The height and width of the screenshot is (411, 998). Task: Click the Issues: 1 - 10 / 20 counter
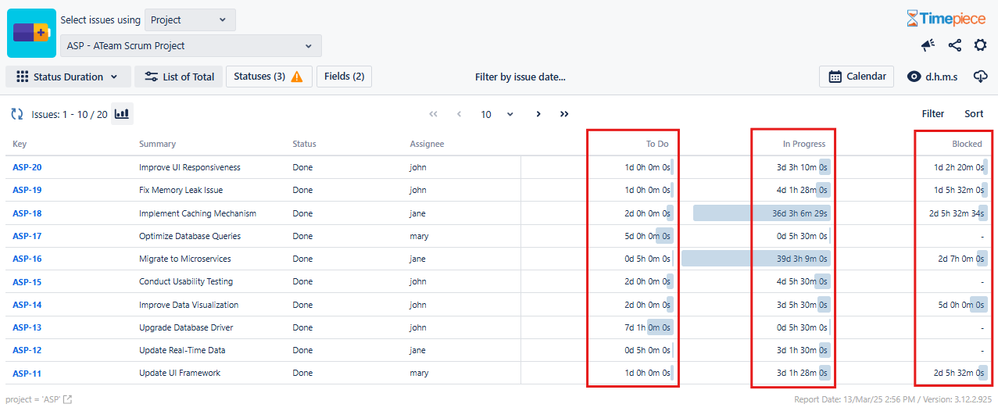69,115
